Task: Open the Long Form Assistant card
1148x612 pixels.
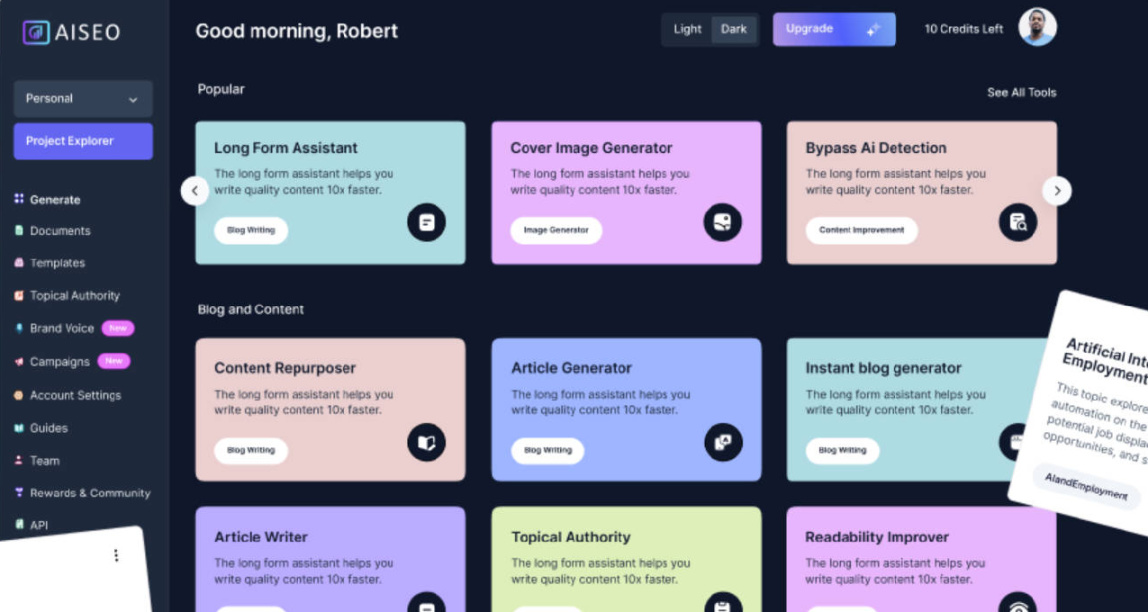Action: 330,193
